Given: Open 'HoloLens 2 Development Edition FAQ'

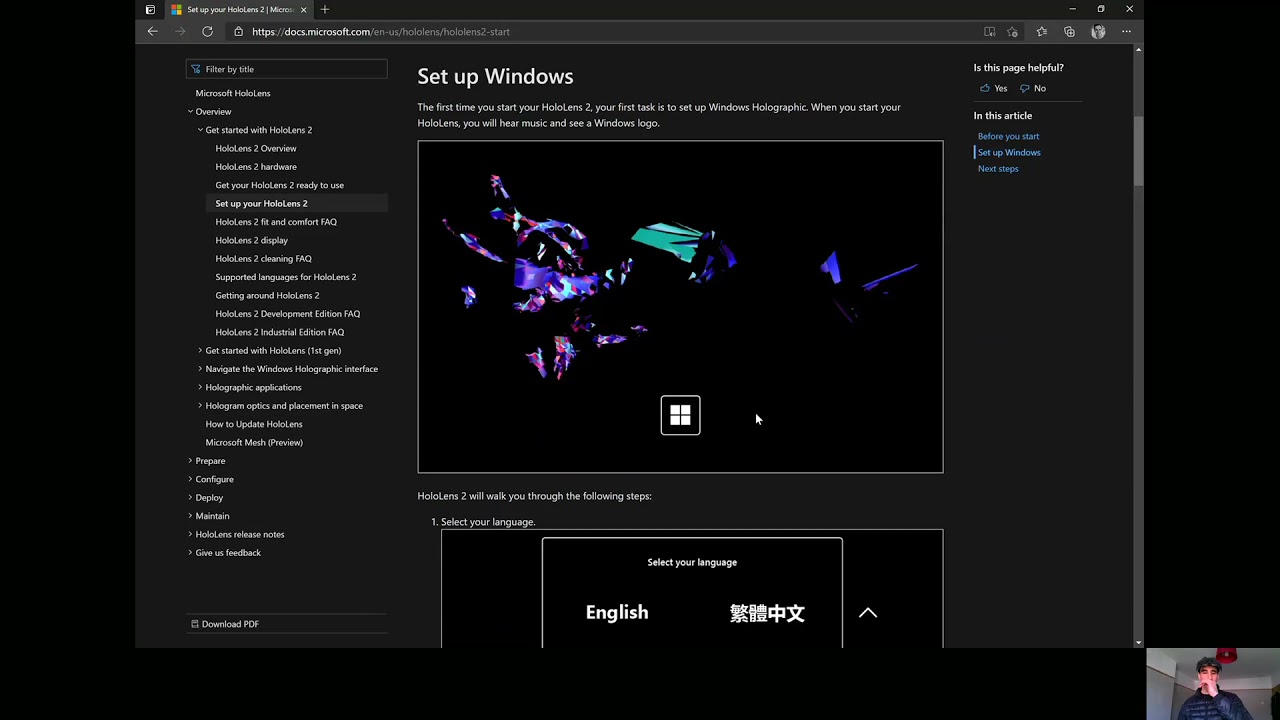Looking at the screenshot, I should point(287,314).
